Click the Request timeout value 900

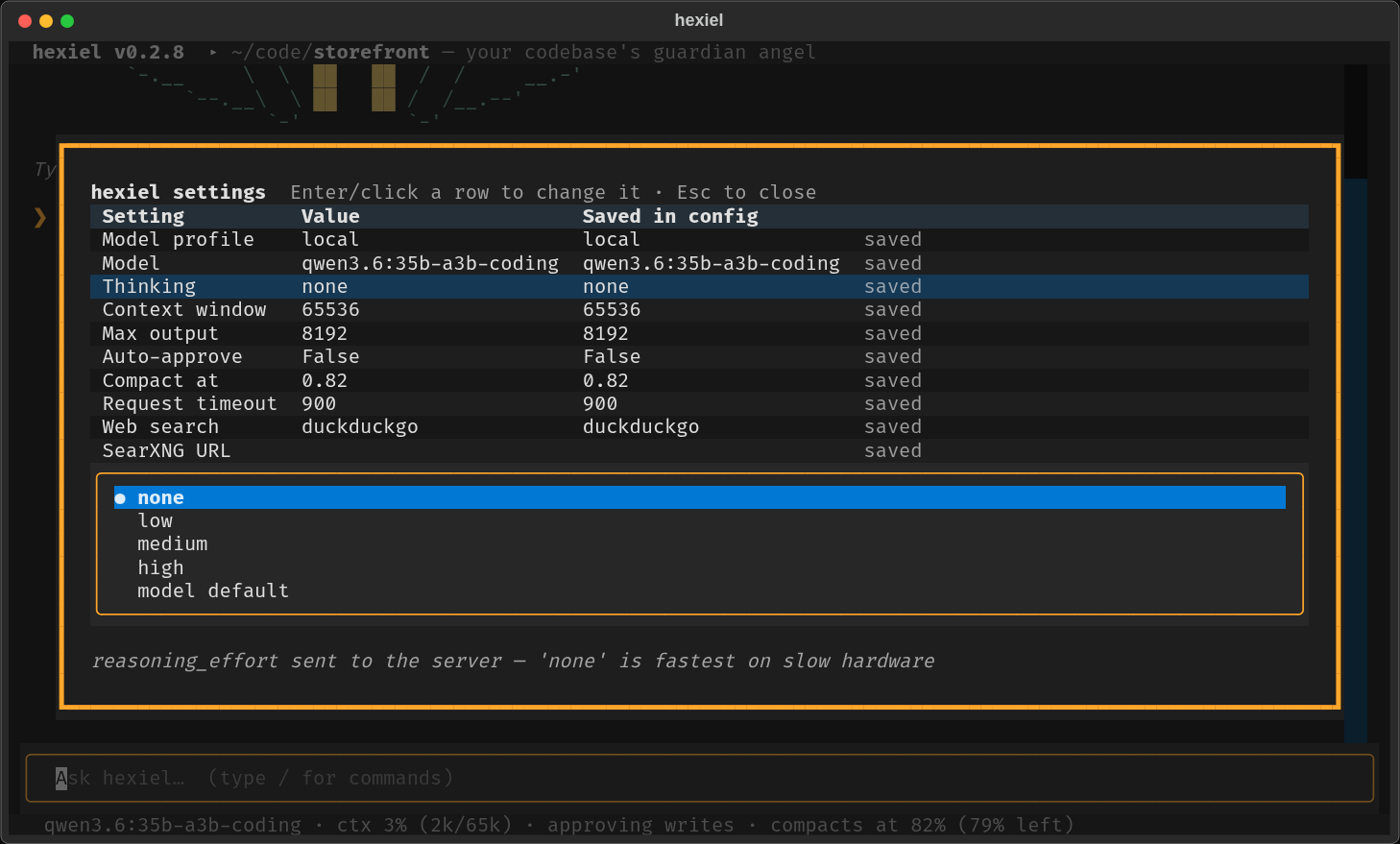(319, 403)
